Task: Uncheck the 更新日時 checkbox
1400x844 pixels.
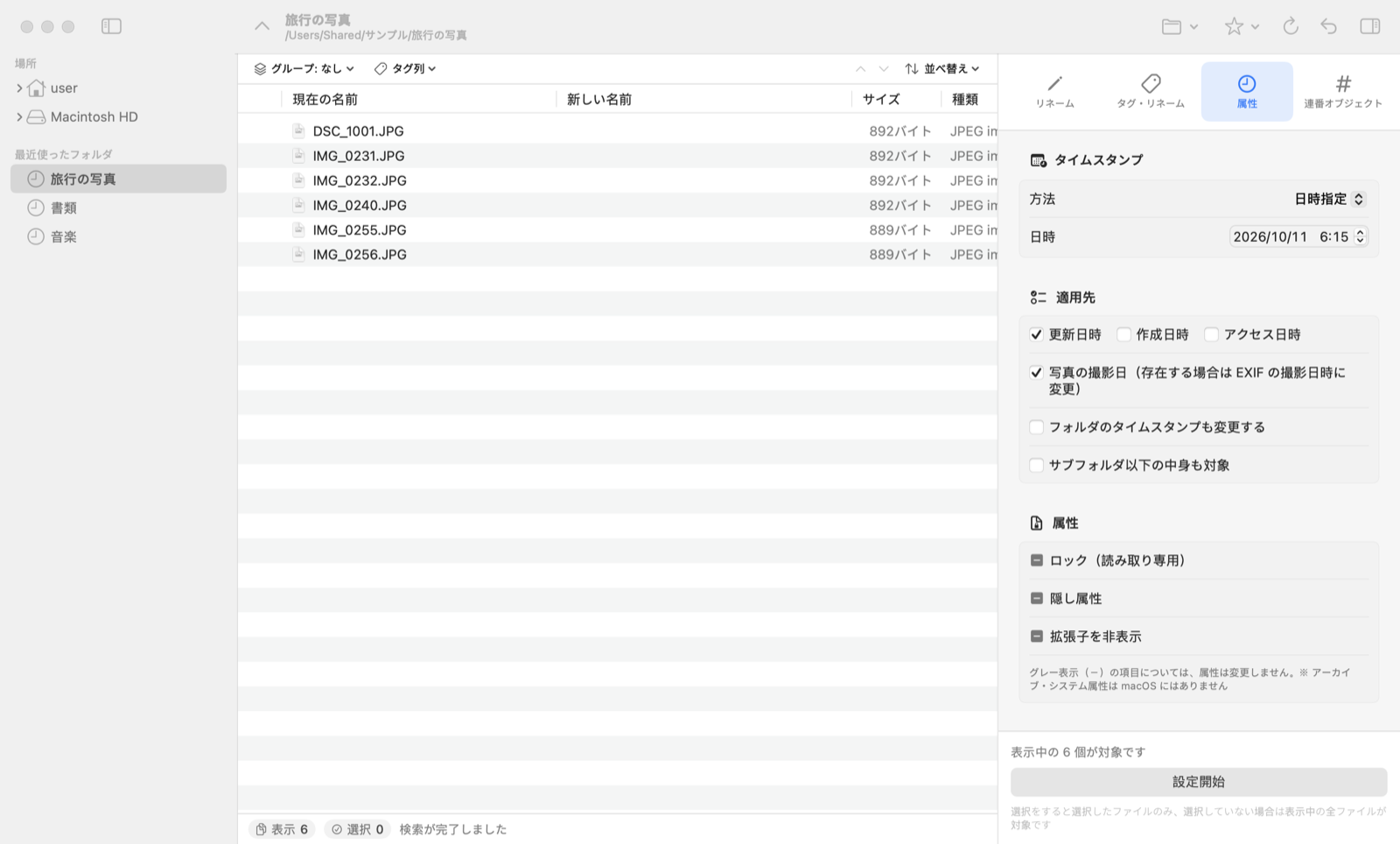Action: [1036, 334]
